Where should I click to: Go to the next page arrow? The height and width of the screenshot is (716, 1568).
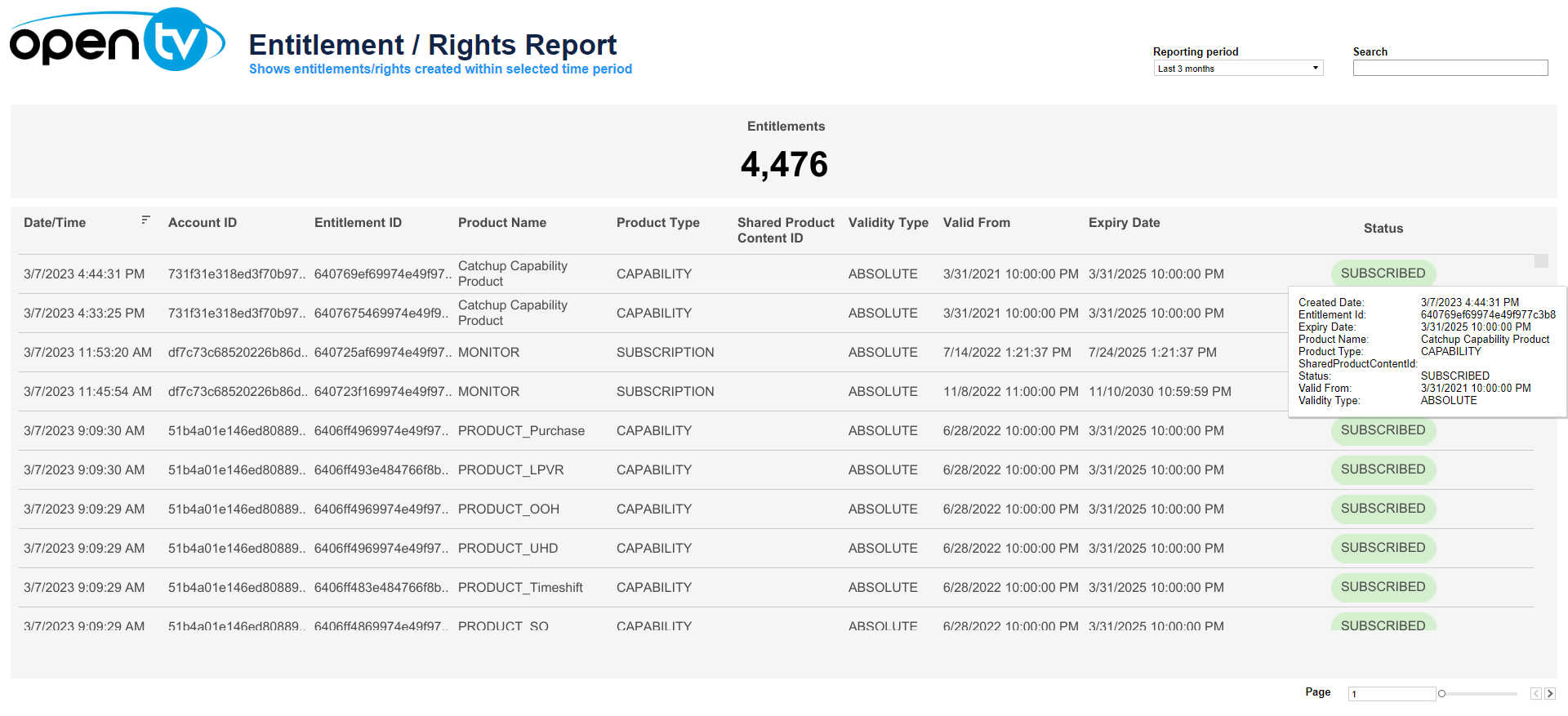click(x=1550, y=694)
